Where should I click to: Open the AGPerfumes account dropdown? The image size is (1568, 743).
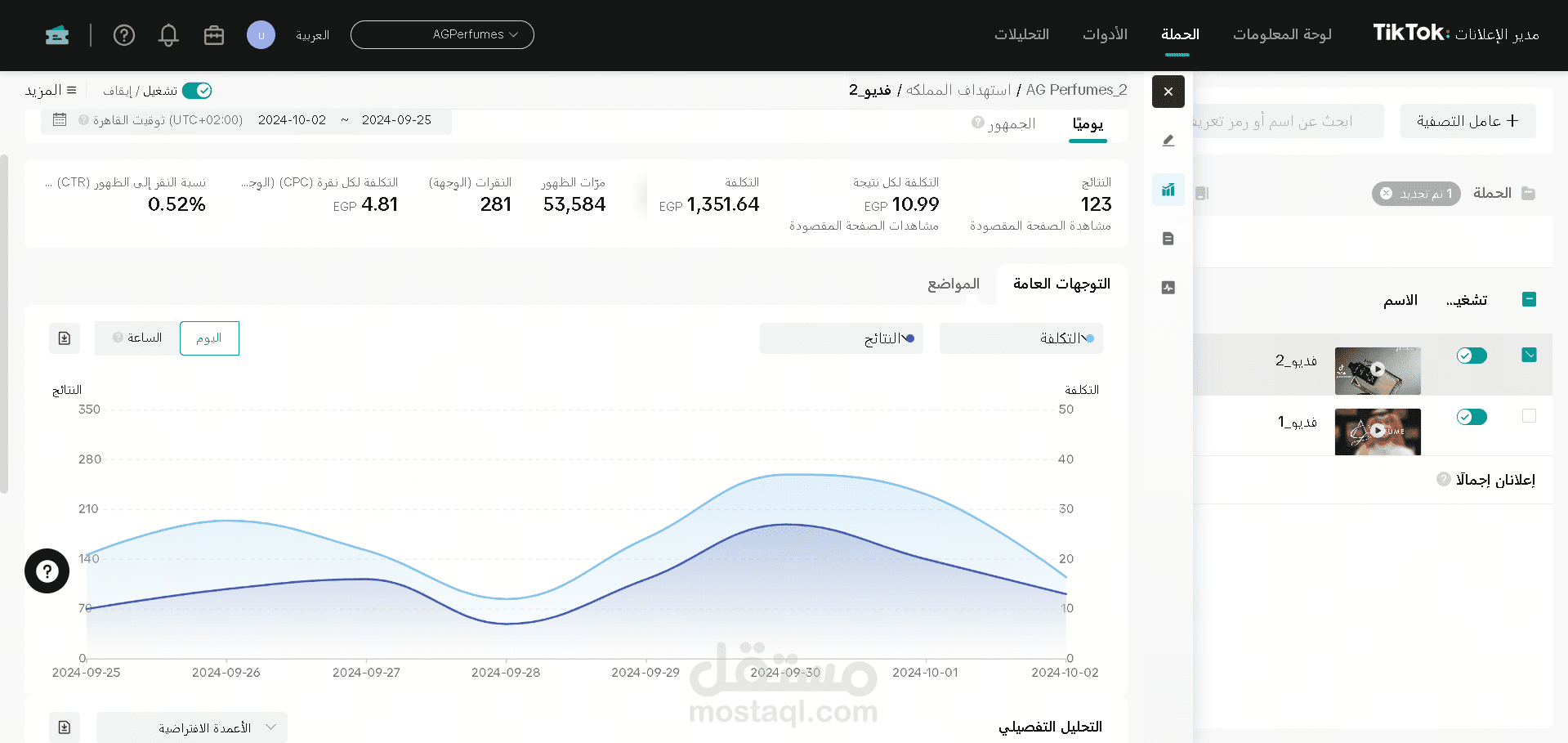[x=442, y=35]
